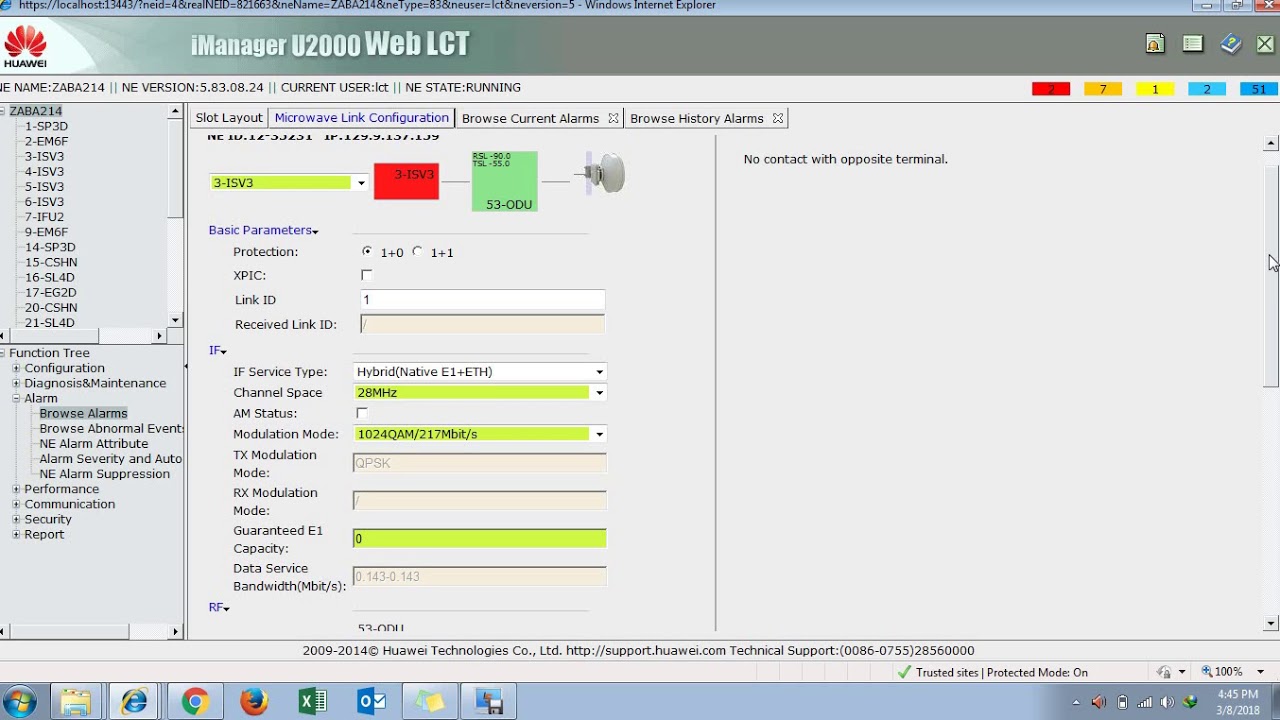This screenshot has height=720, width=1280.
Task: Click the main panel vertical scrollbar thumb
Action: point(1272,275)
